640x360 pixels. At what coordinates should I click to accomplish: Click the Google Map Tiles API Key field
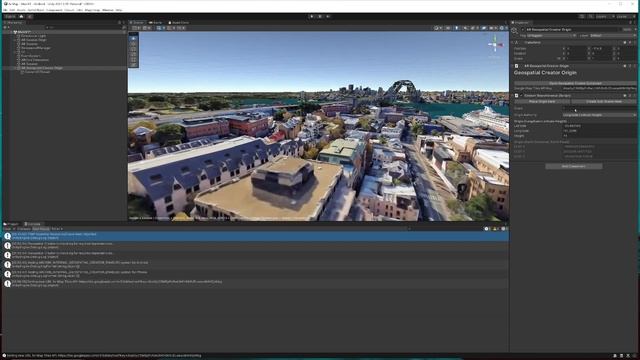click(599, 88)
